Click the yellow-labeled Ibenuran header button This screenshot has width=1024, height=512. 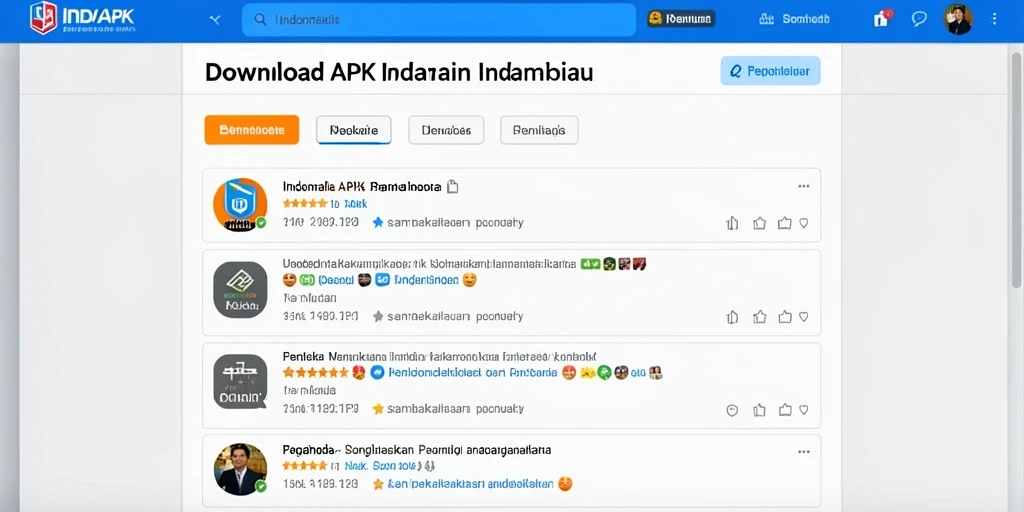(680, 19)
